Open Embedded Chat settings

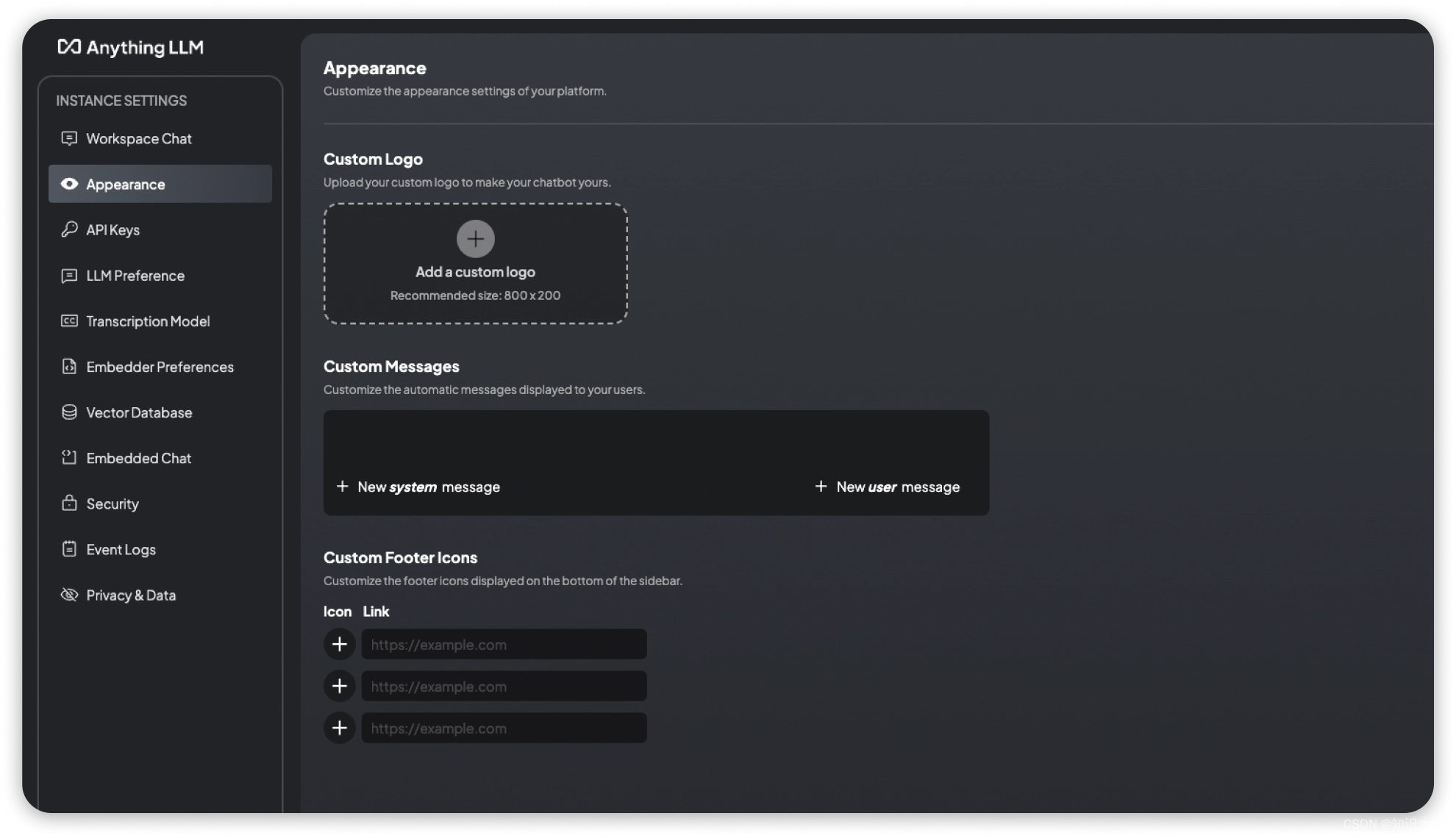160,458
